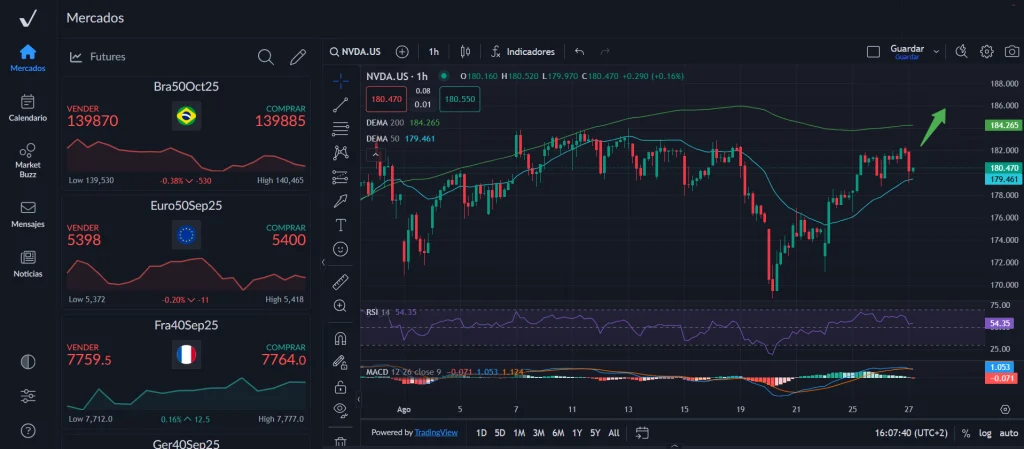Open the Calendario section
Image resolution: width=1024 pixels, height=449 pixels.
pos(28,108)
